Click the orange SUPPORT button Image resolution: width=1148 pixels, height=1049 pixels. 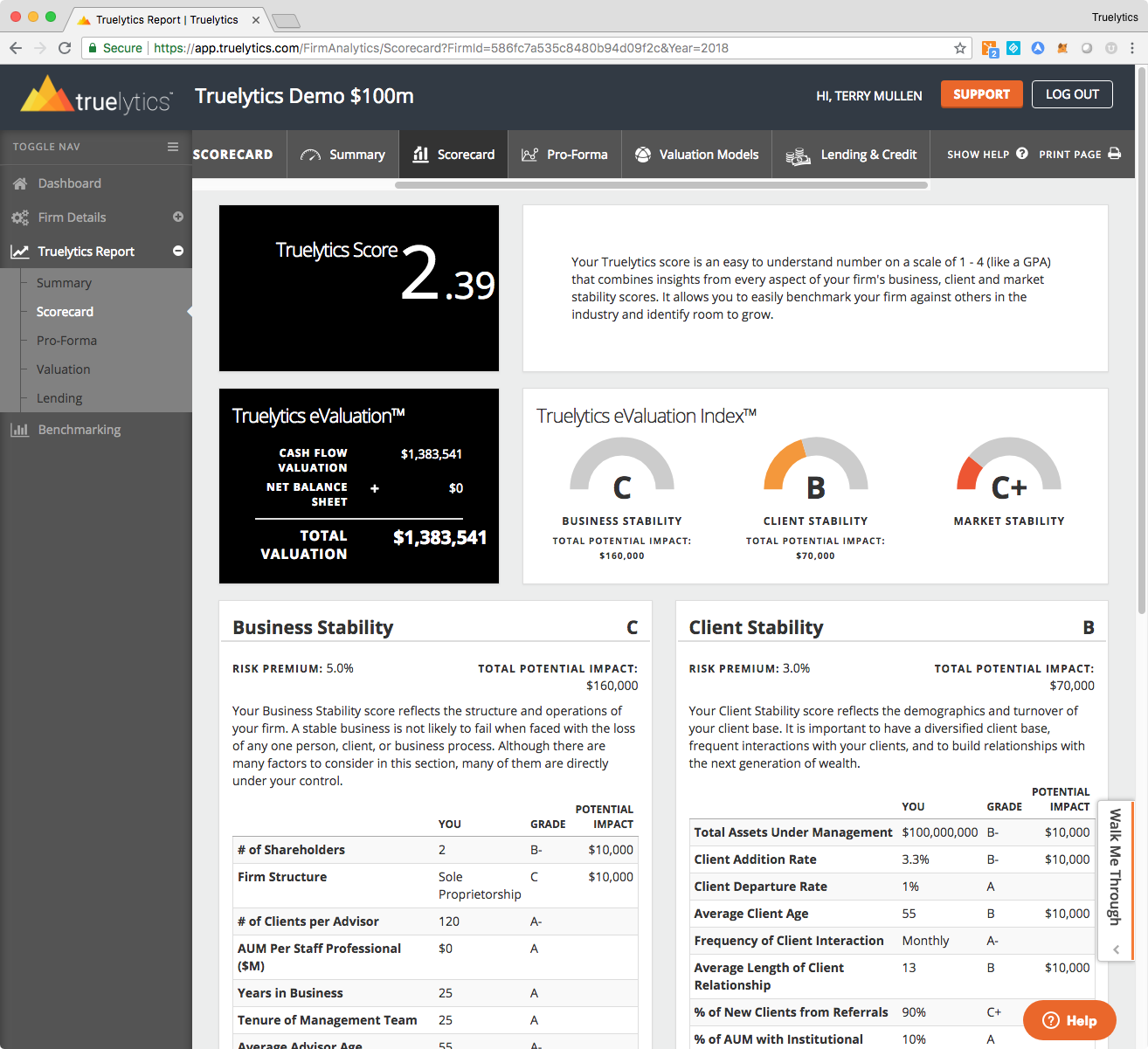coord(981,94)
